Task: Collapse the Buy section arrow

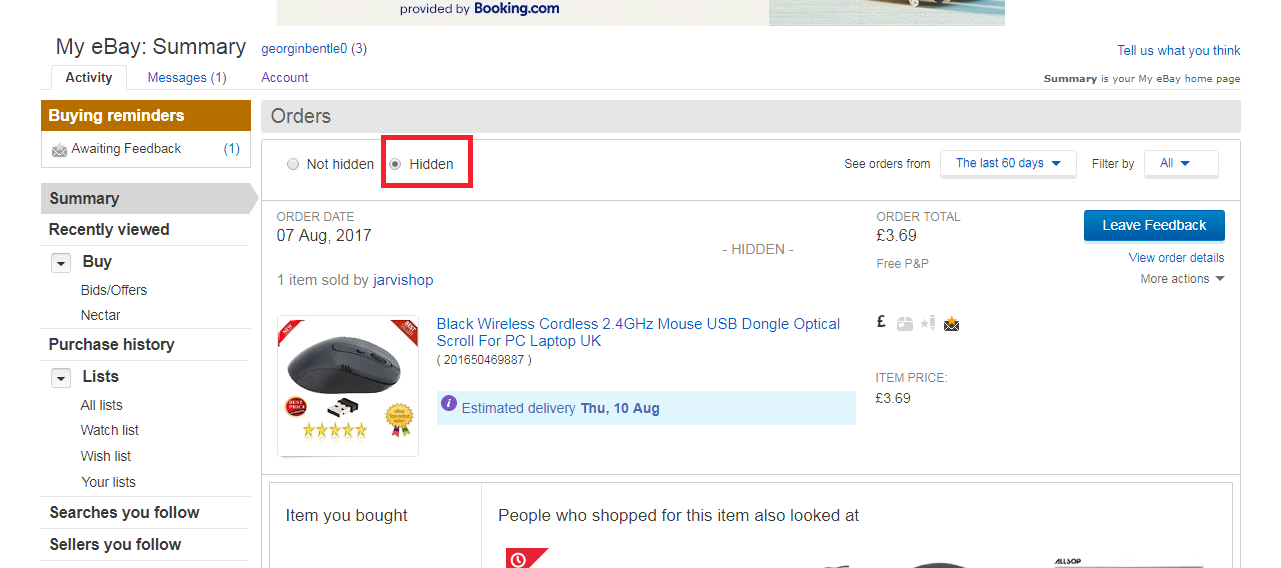Action: (62, 263)
